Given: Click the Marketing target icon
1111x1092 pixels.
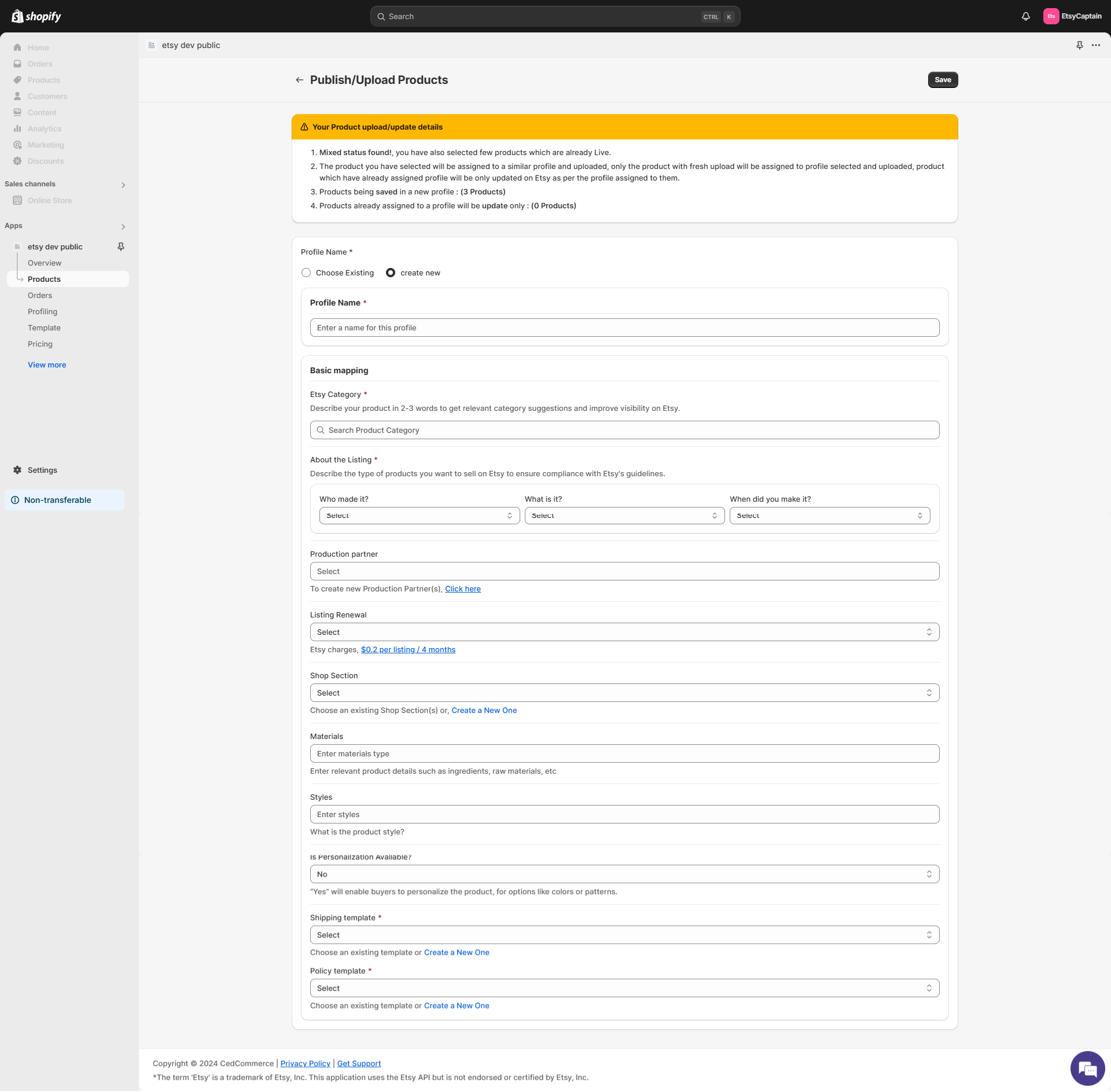Looking at the screenshot, I should (x=17, y=145).
